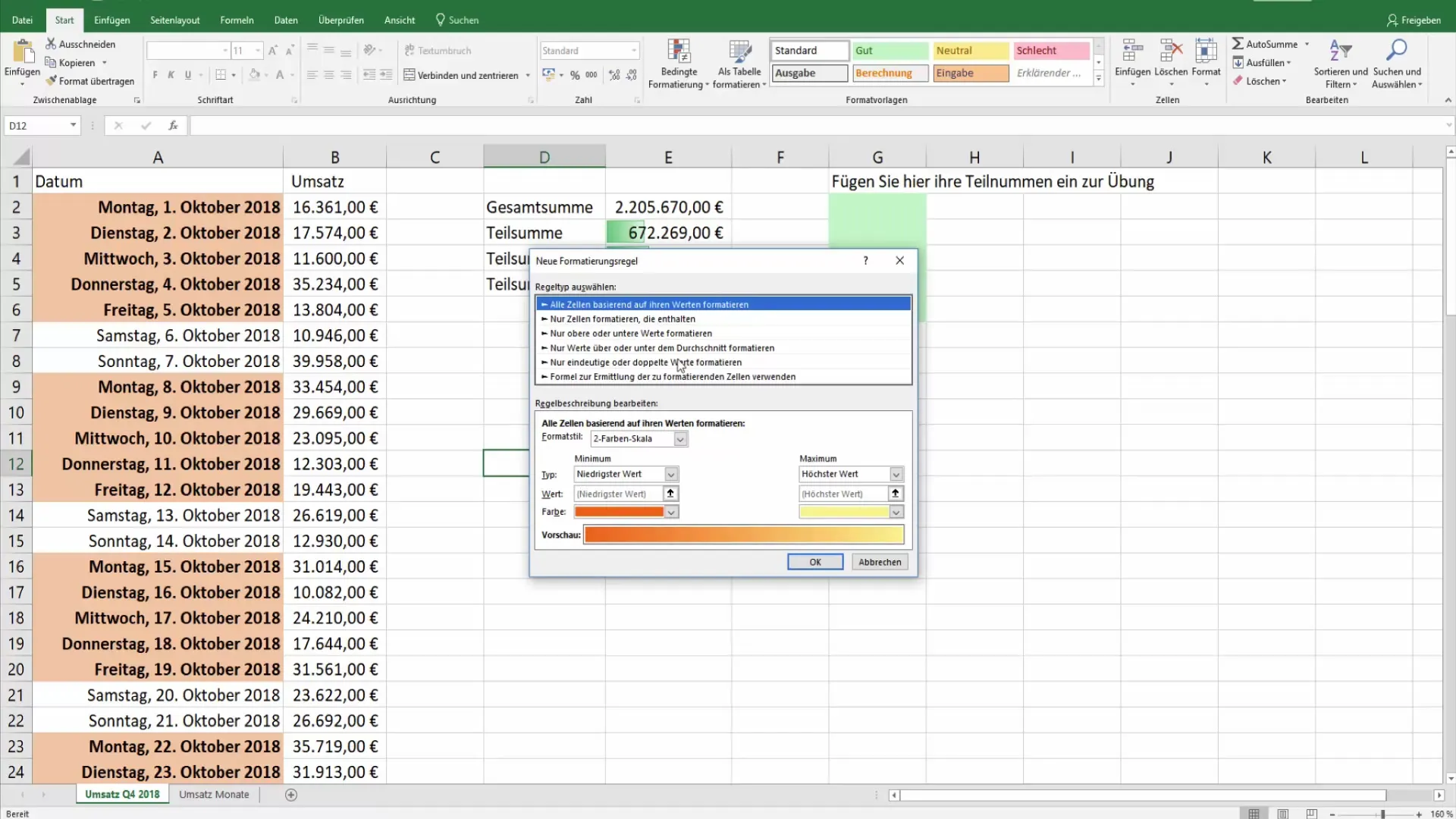Open the Formatstil 2-Farben-Skala dropdown

point(680,438)
